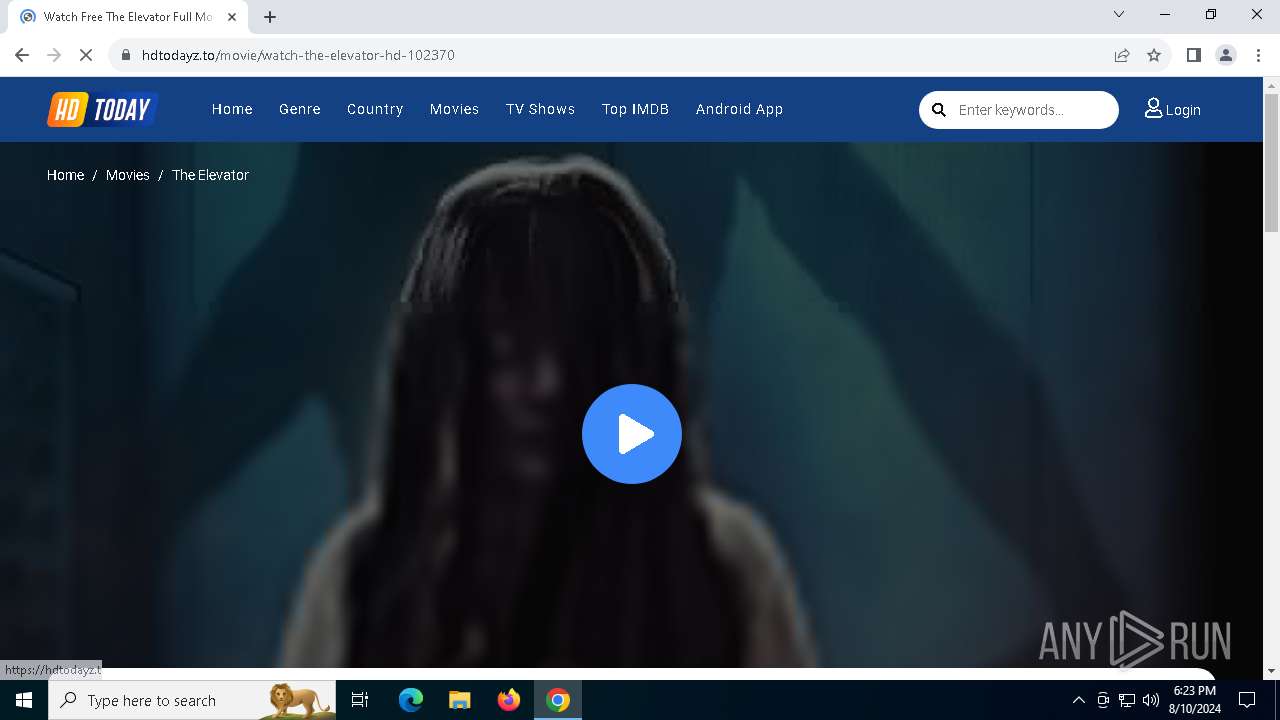Close the Watch Free The Elevator tab

click(x=233, y=17)
